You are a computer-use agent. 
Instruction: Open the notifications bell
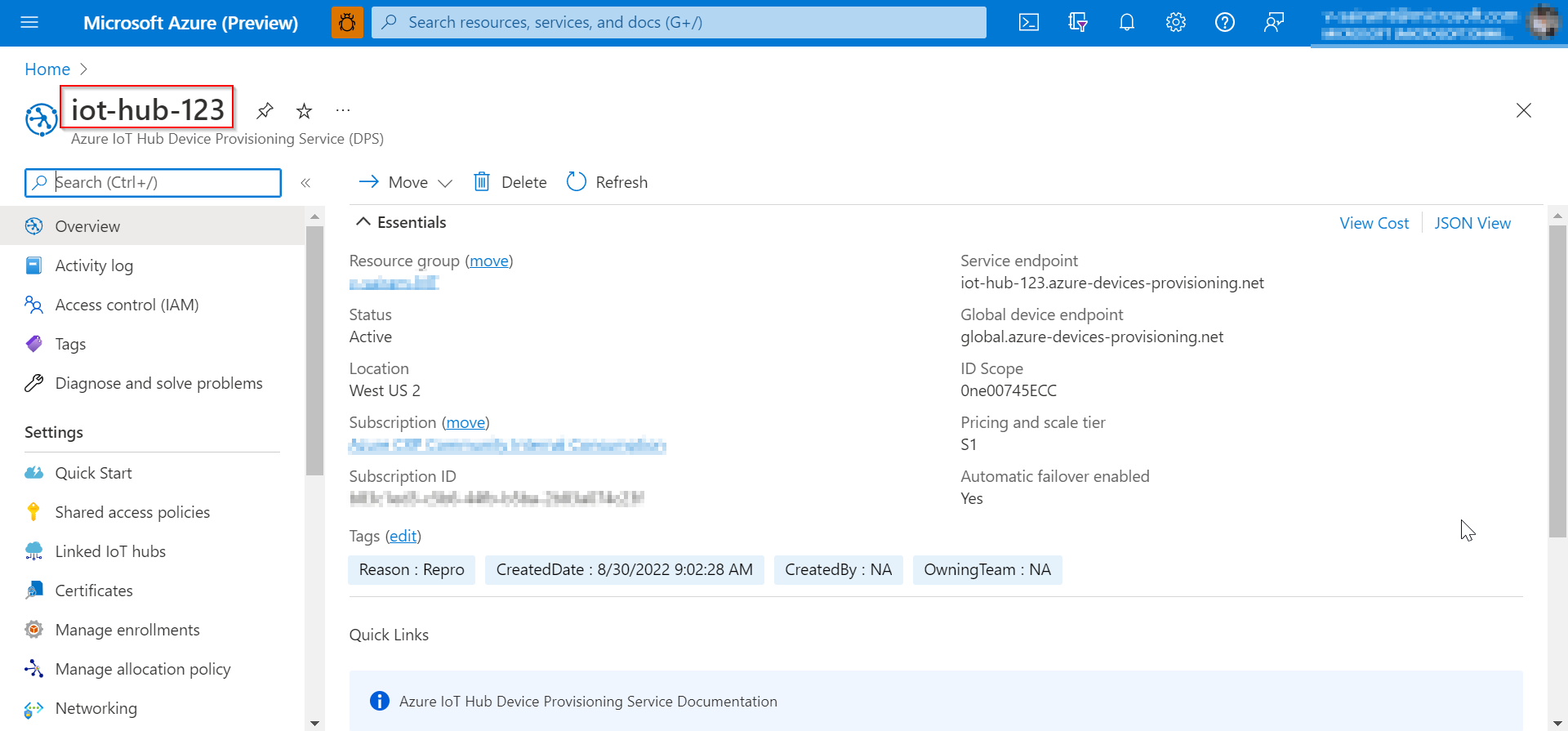click(1127, 22)
